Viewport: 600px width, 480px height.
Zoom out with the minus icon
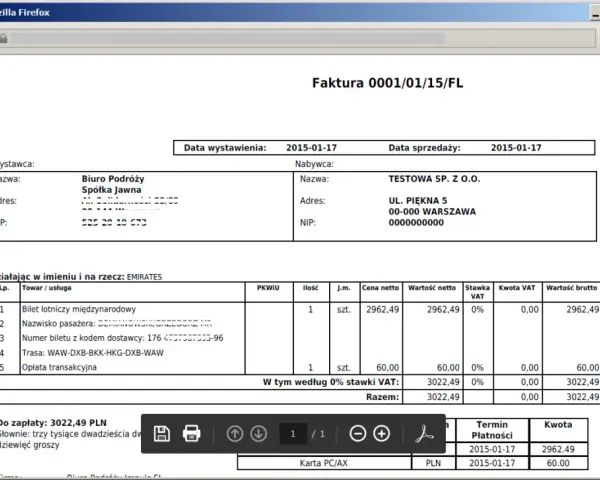click(358, 434)
